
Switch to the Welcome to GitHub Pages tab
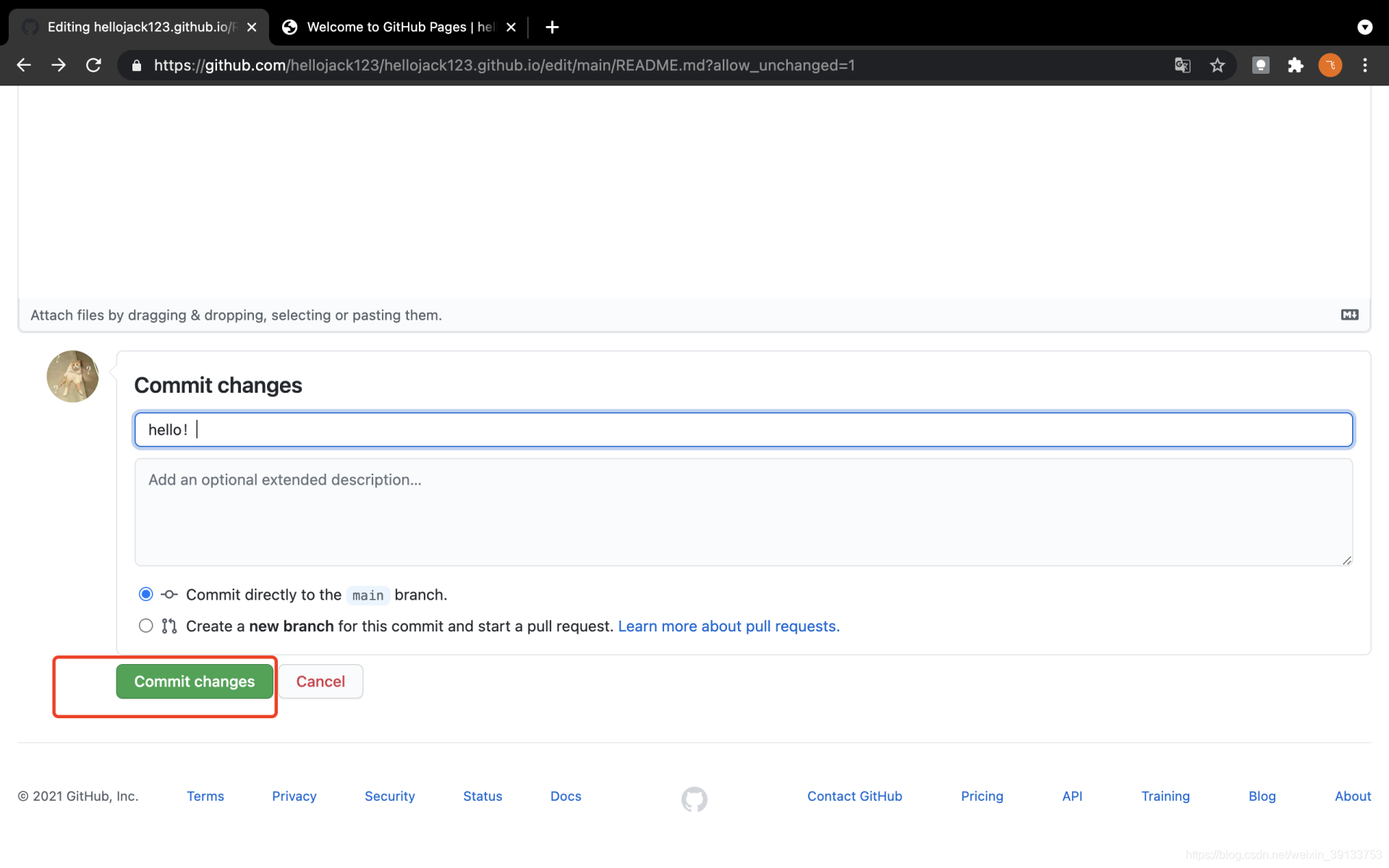[x=399, y=27]
